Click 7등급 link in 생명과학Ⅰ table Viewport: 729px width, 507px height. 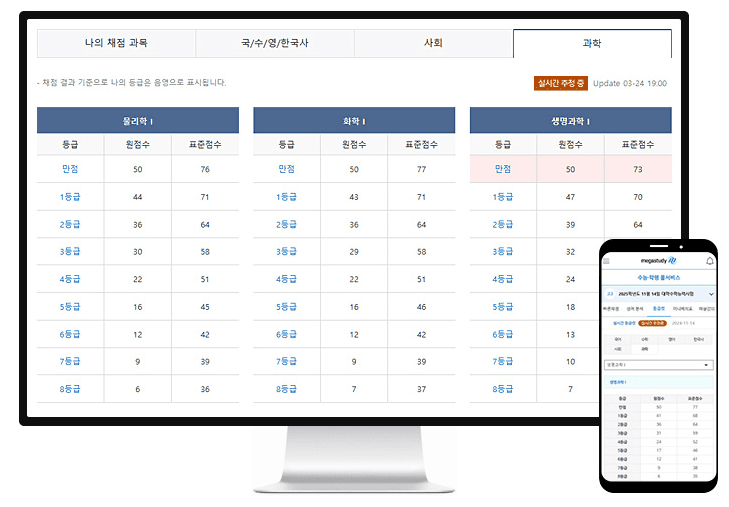click(x=503, y=362)
